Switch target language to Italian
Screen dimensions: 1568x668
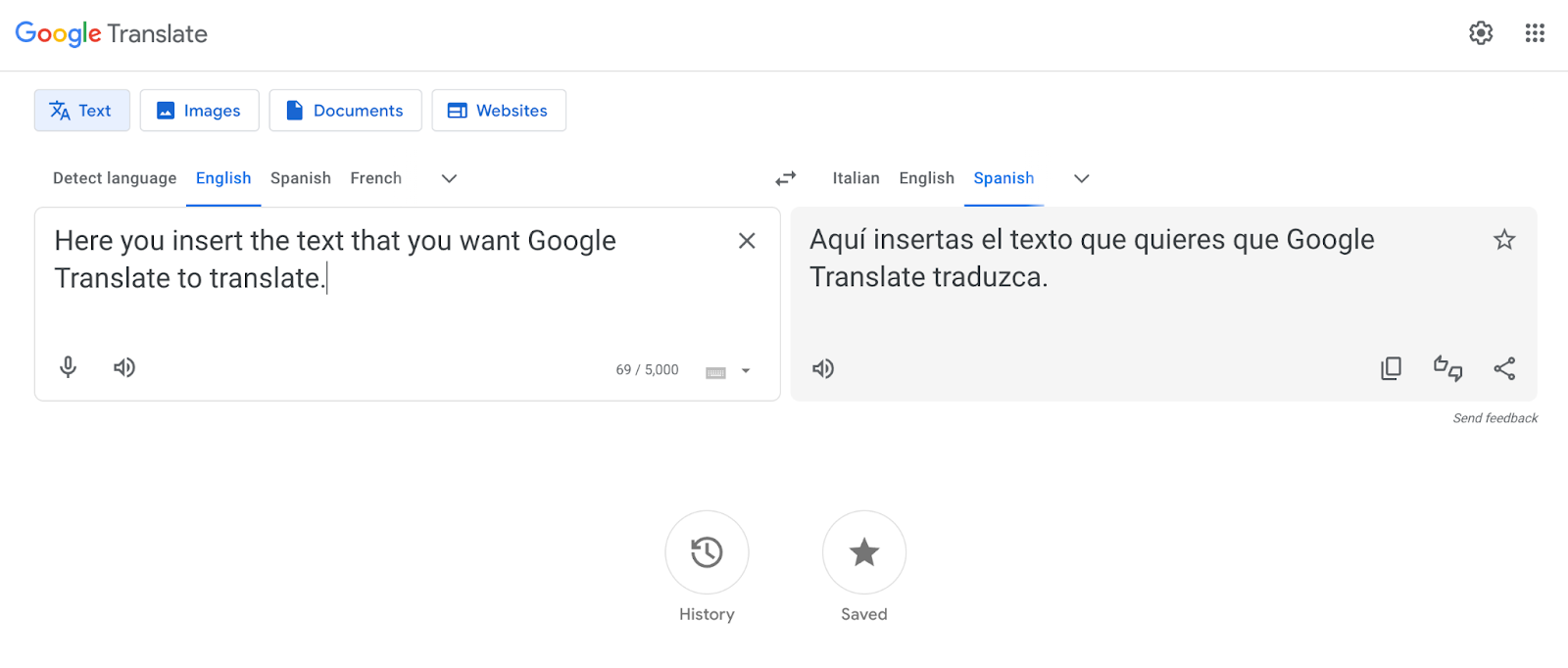(x=856, y=178)
